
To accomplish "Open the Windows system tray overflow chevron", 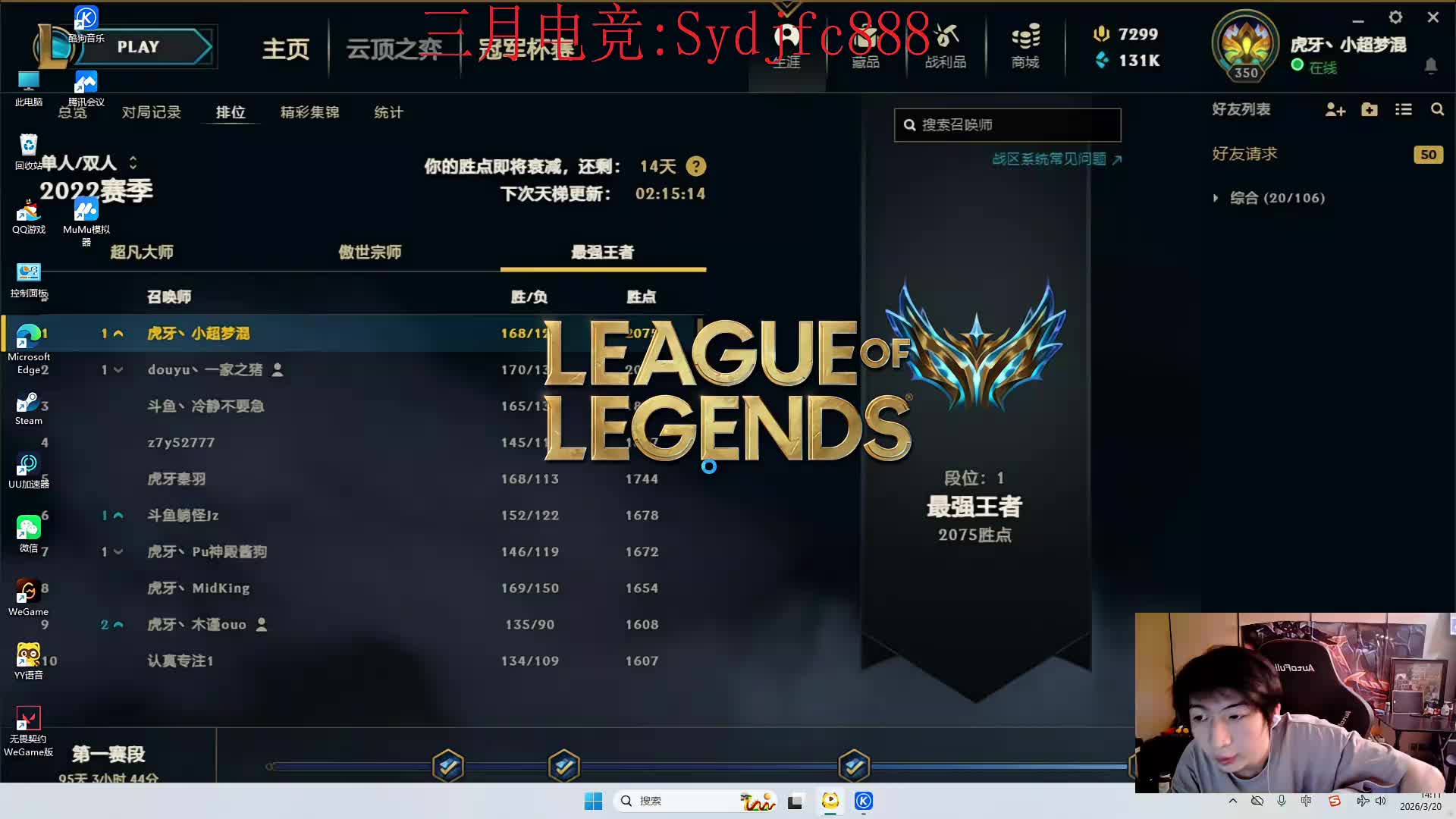I will [1233, 801].
